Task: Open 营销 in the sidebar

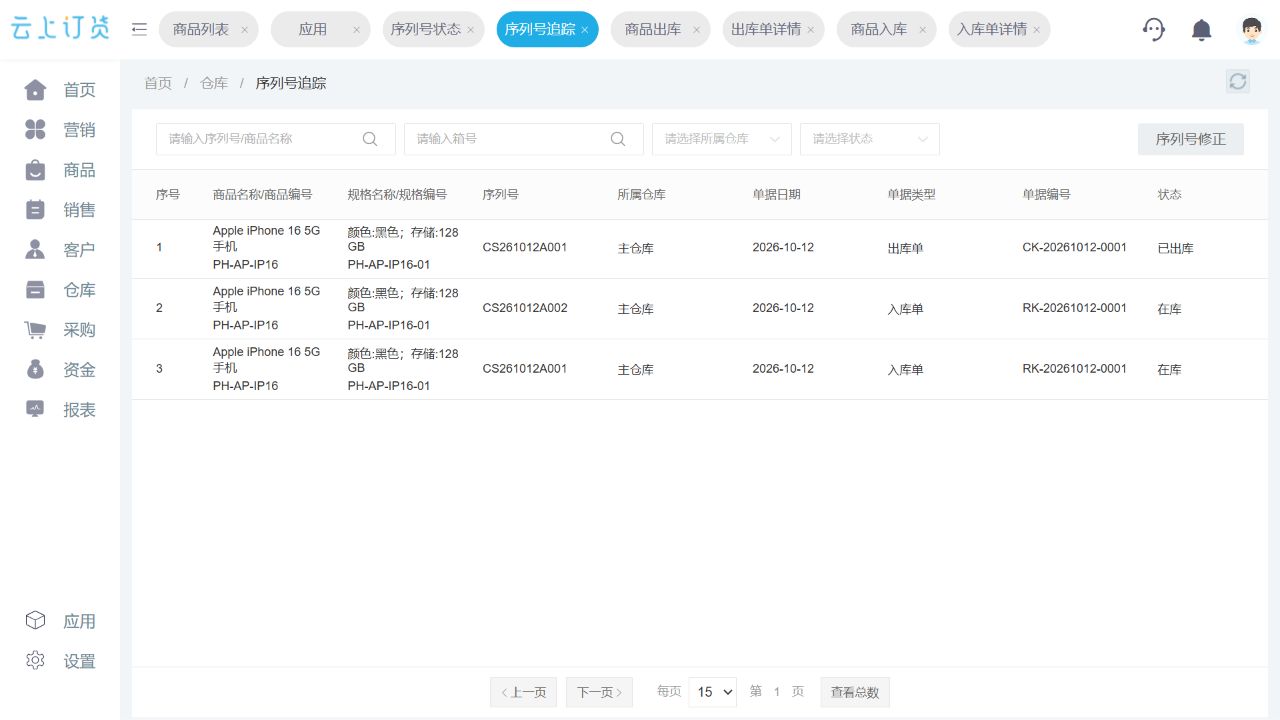Action: pyautogui.click(x=60, y=130)
